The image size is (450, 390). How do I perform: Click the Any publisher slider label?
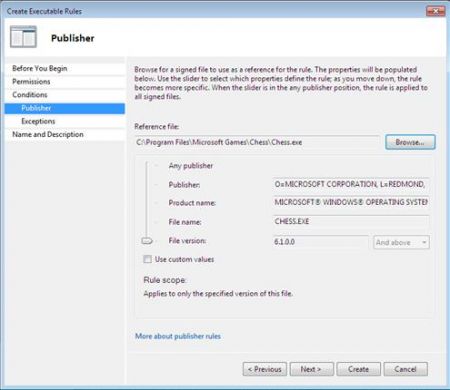191,166
